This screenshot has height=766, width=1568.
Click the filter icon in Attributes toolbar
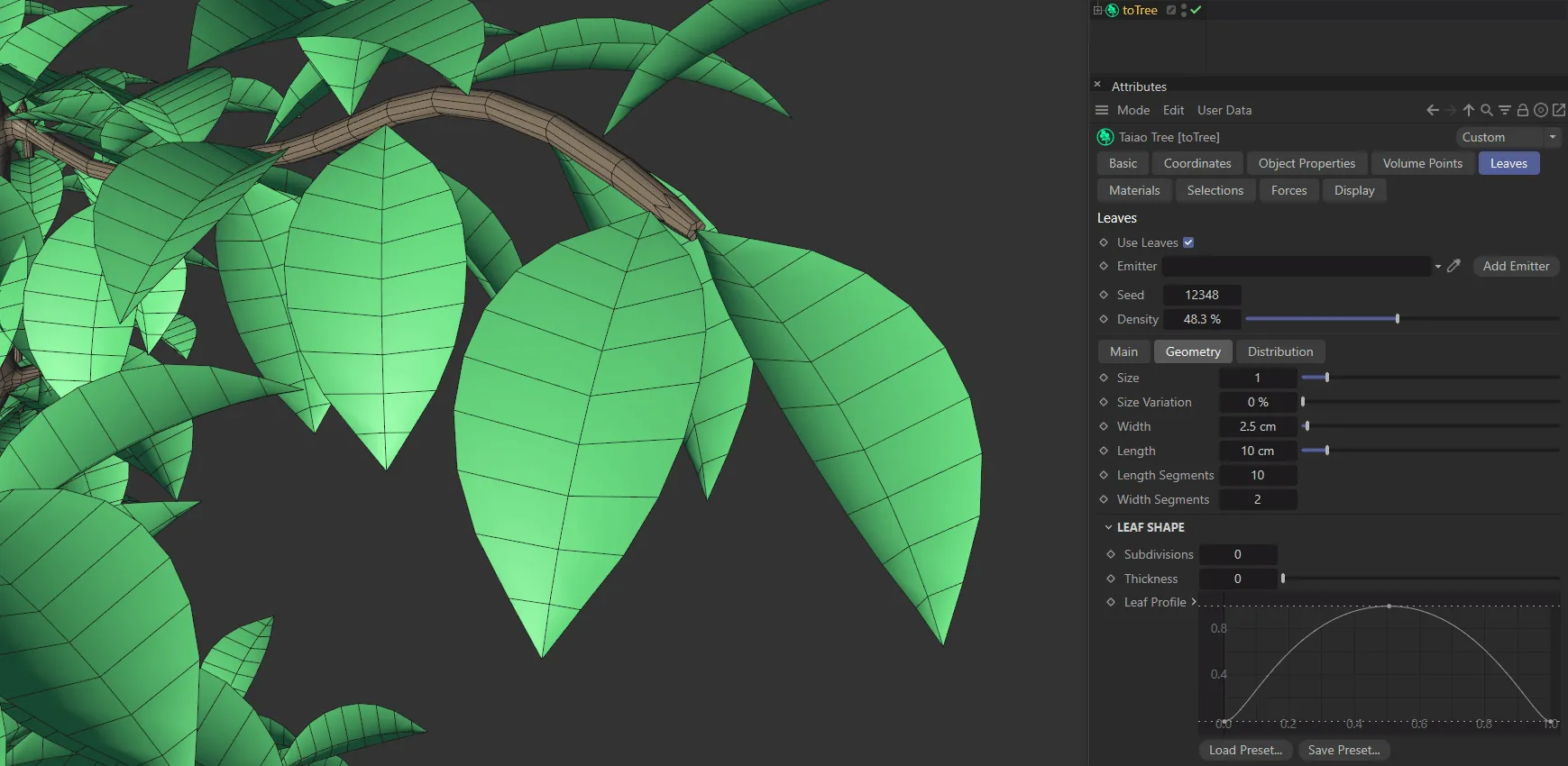[x=1504, y=110]
